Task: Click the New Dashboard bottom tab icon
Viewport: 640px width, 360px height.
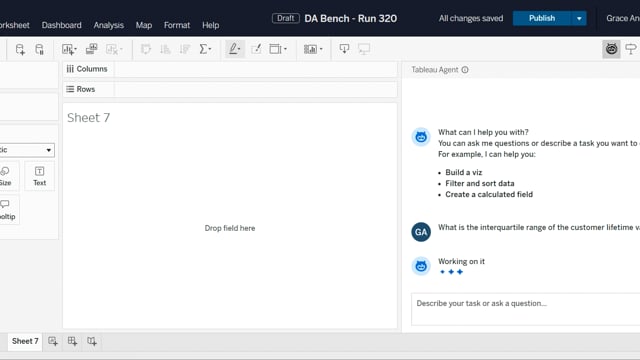Action: [x=73, y=341]
